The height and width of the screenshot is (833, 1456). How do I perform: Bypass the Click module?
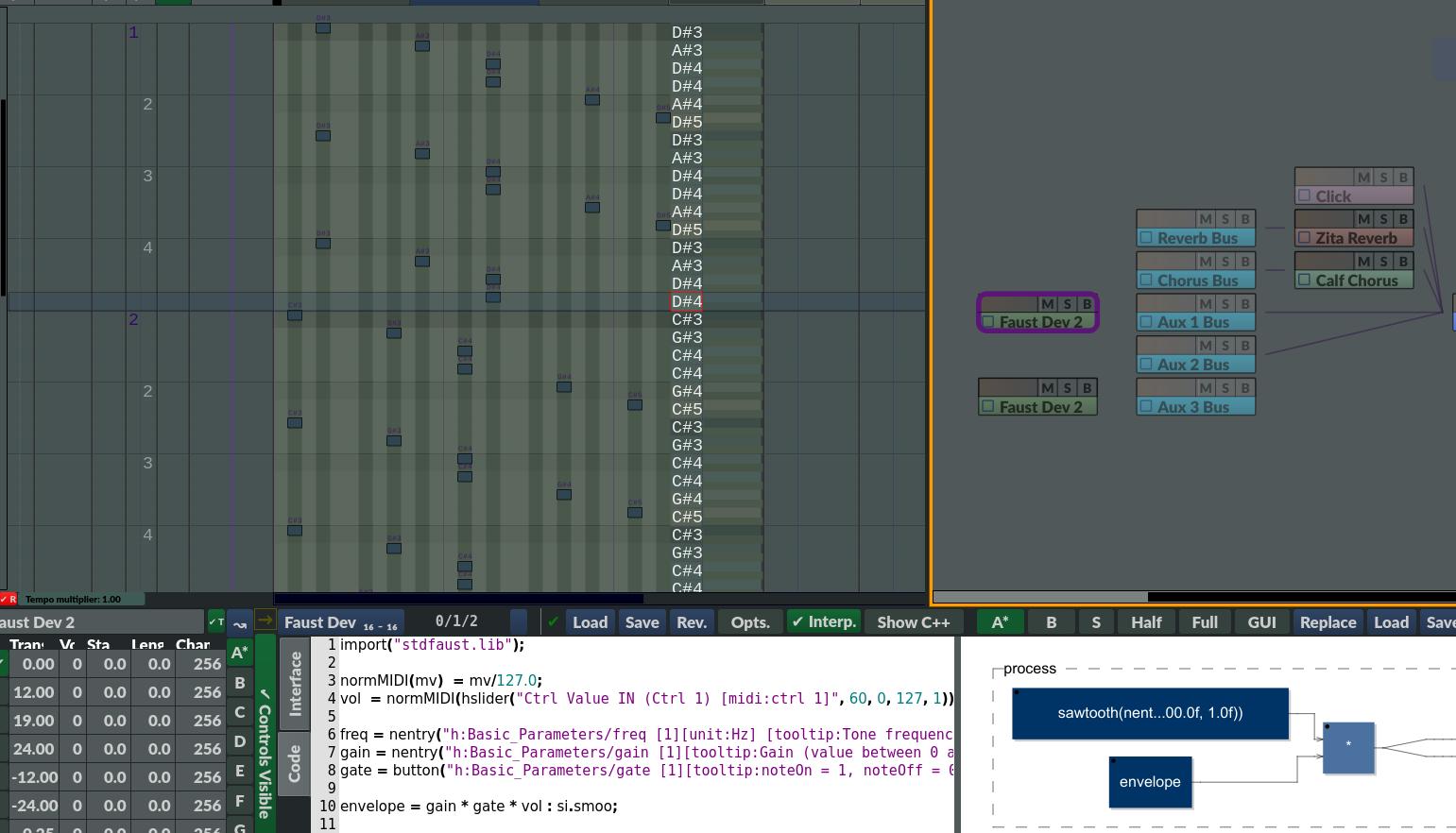click(x=1403, y=177)
